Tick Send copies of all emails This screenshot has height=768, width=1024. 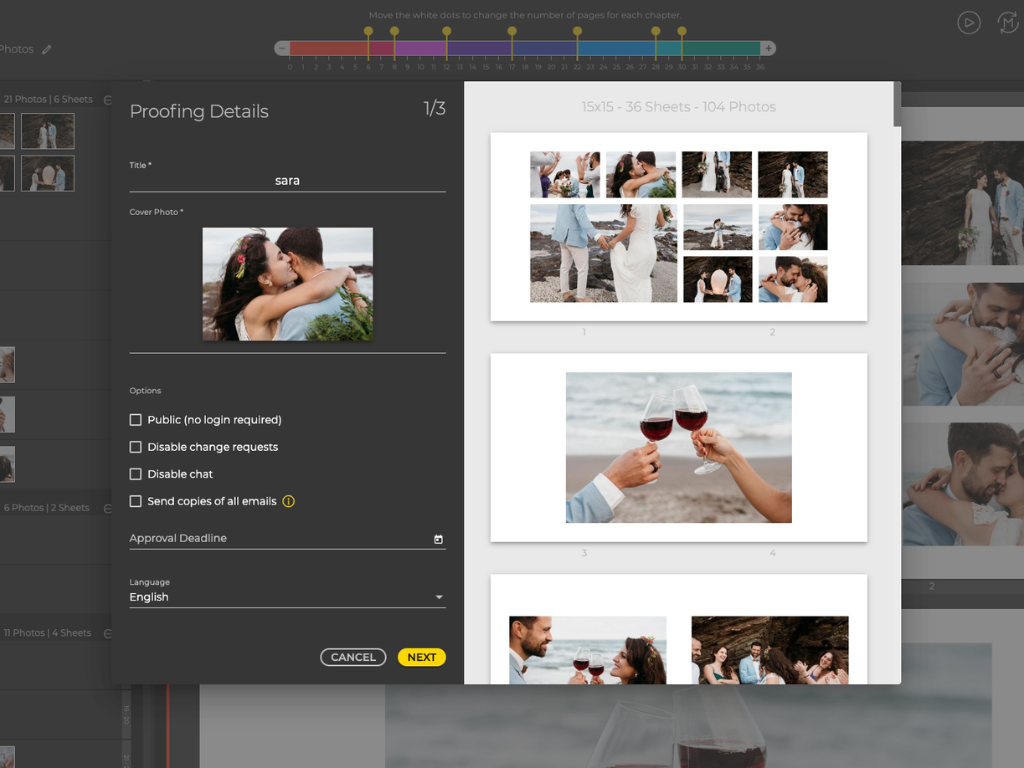click(x=135, y=502)
